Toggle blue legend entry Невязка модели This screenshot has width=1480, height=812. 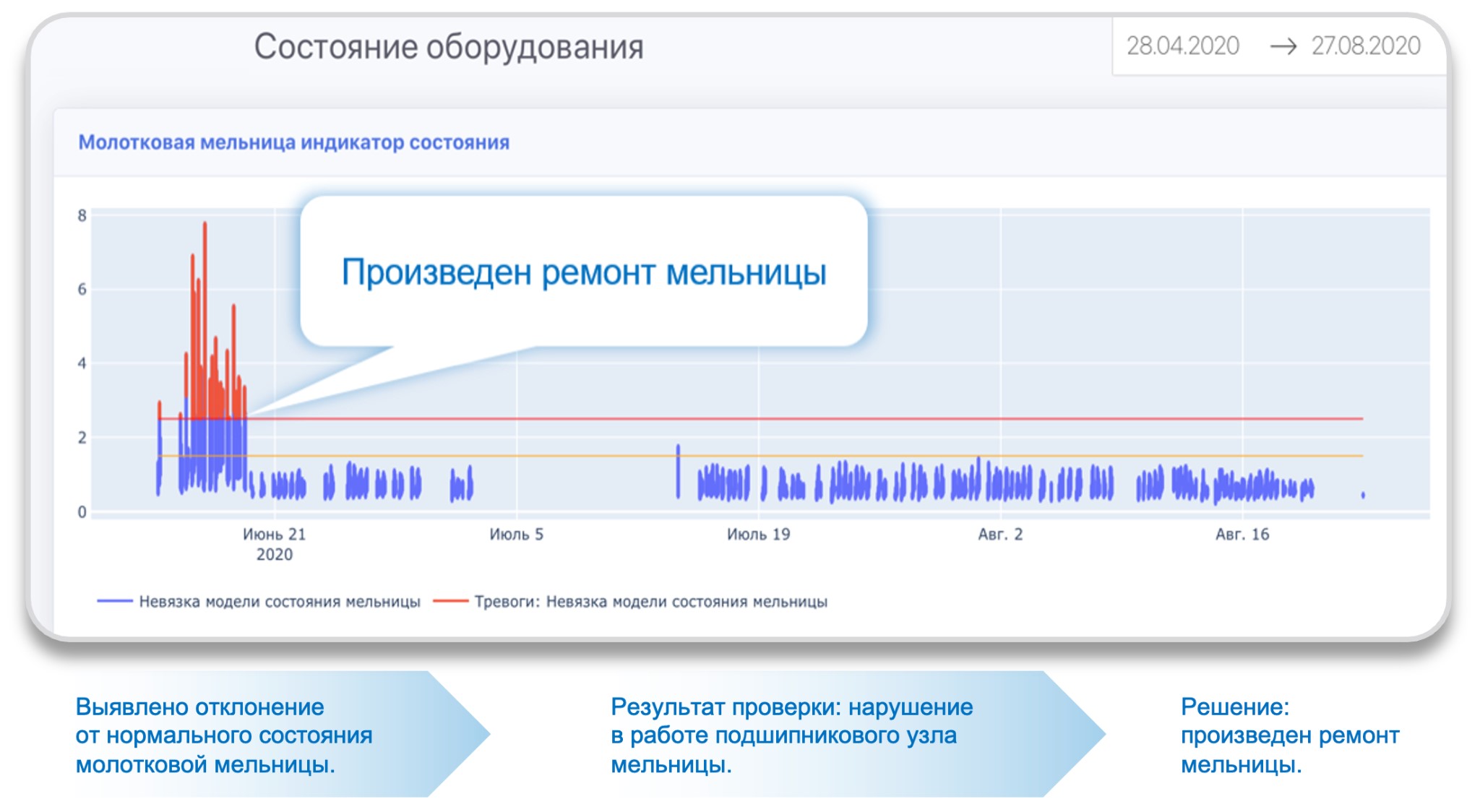[x=279, y=601]
